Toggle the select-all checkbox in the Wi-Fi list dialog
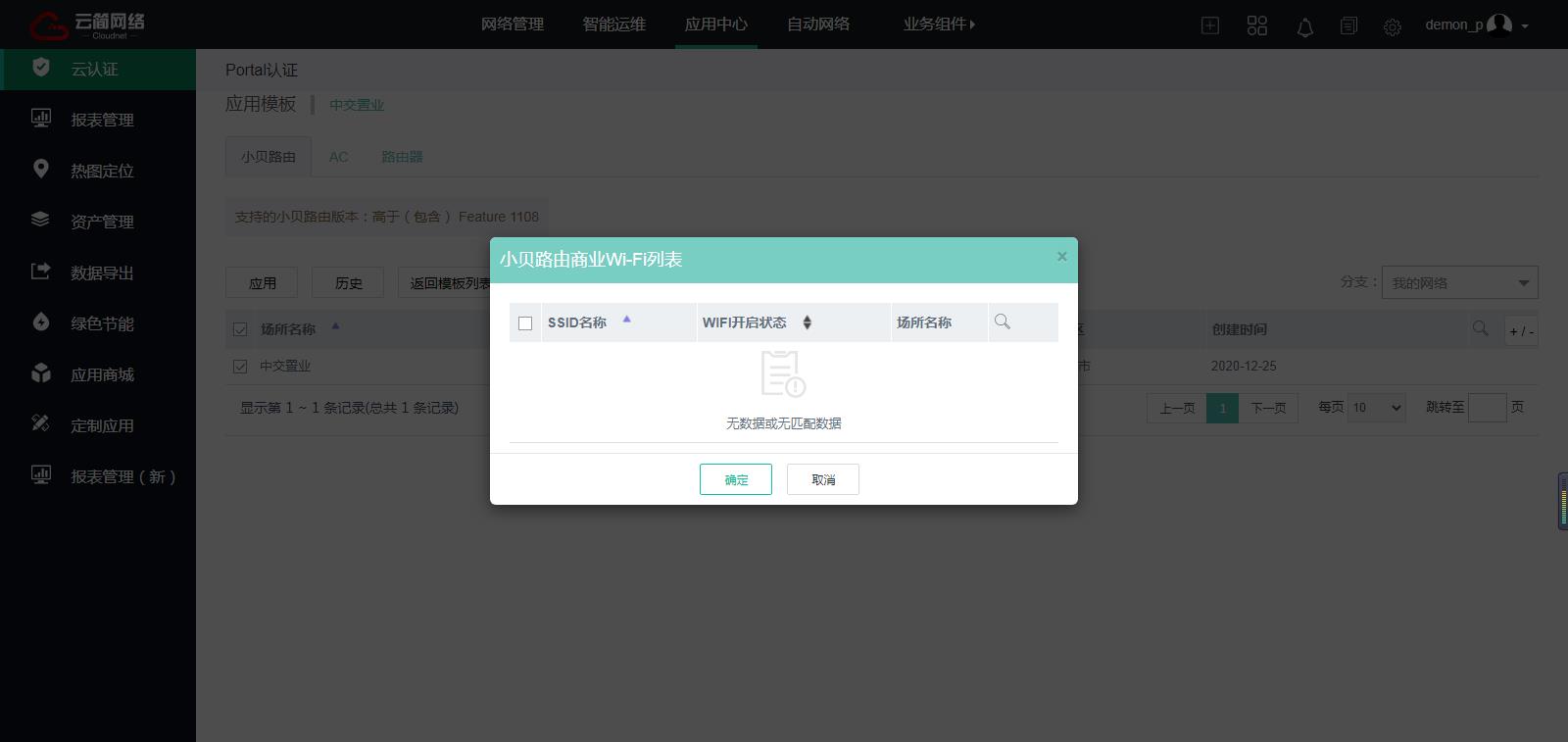 click(525, 323)
